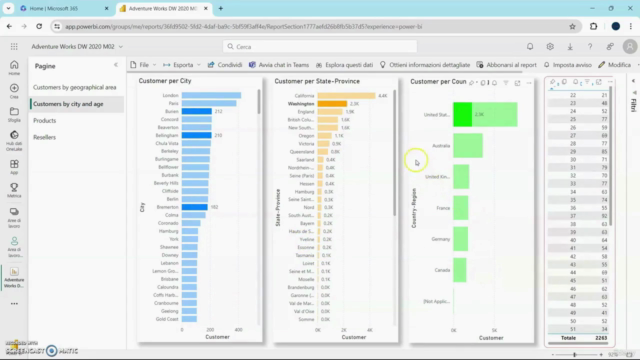Screen dimensions: 640x360
Task: Click the Customer per City vertical scrollbar
Action: click(259, 102)
